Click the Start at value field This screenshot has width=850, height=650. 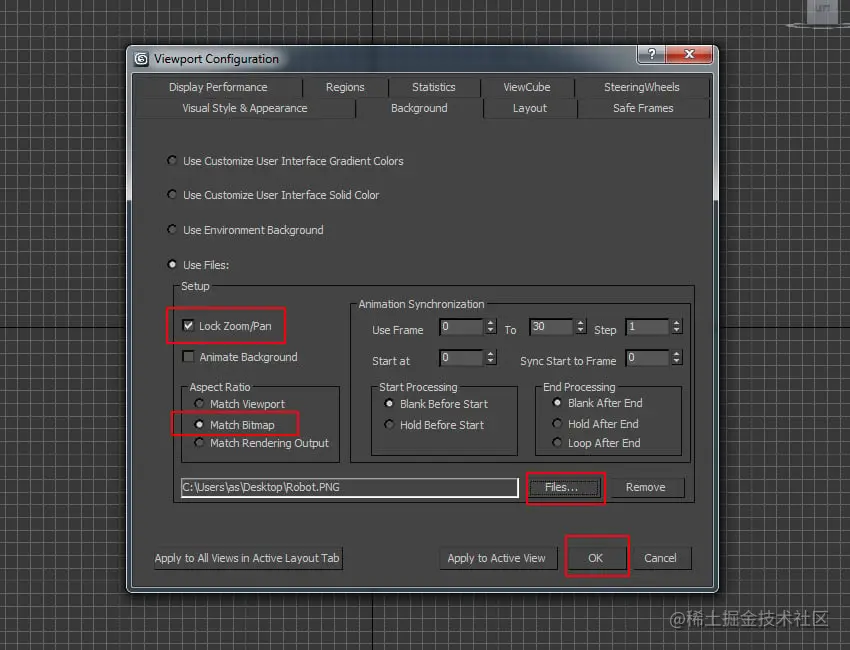tap(461, 358)
